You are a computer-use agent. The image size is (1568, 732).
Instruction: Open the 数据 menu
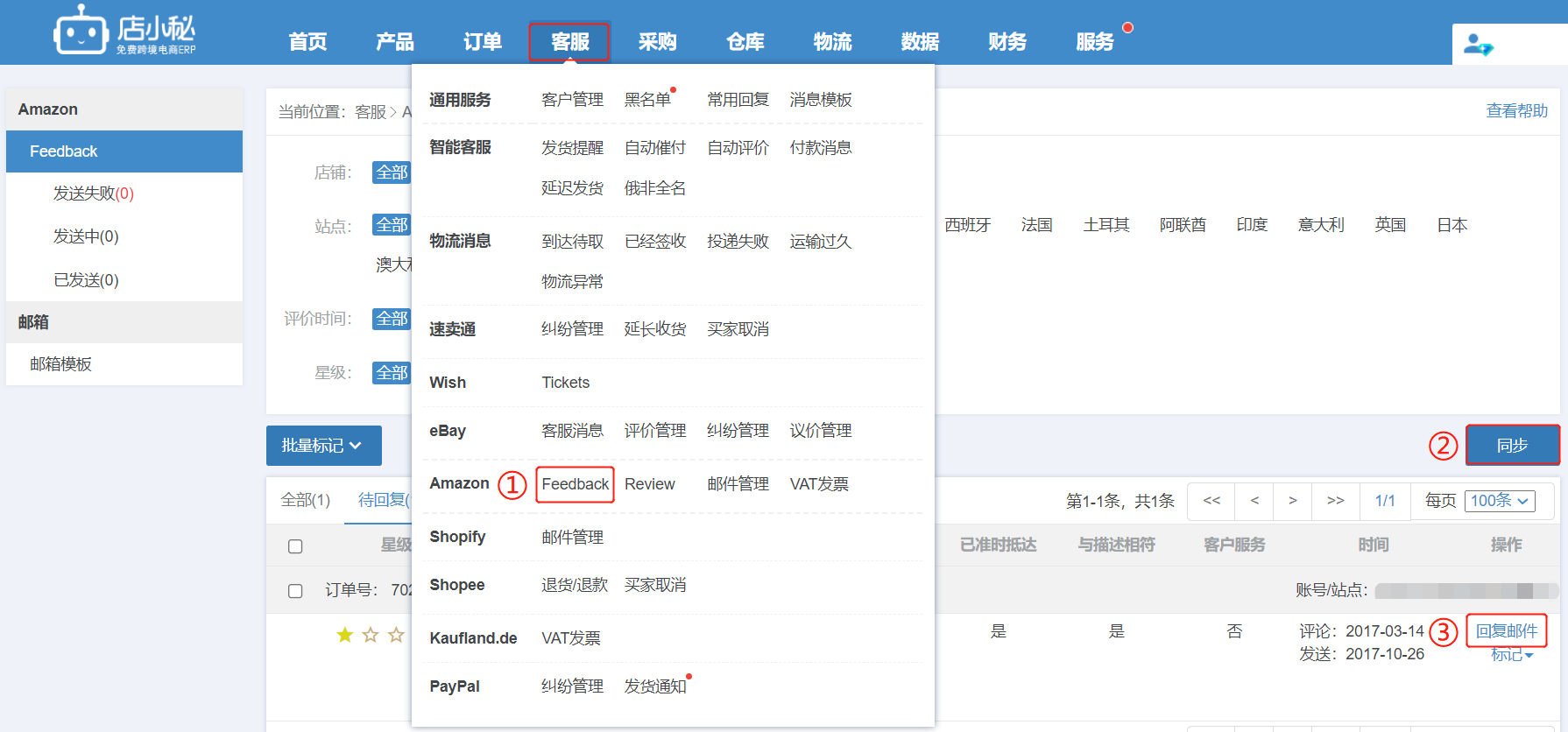click(x=921, y=42)
